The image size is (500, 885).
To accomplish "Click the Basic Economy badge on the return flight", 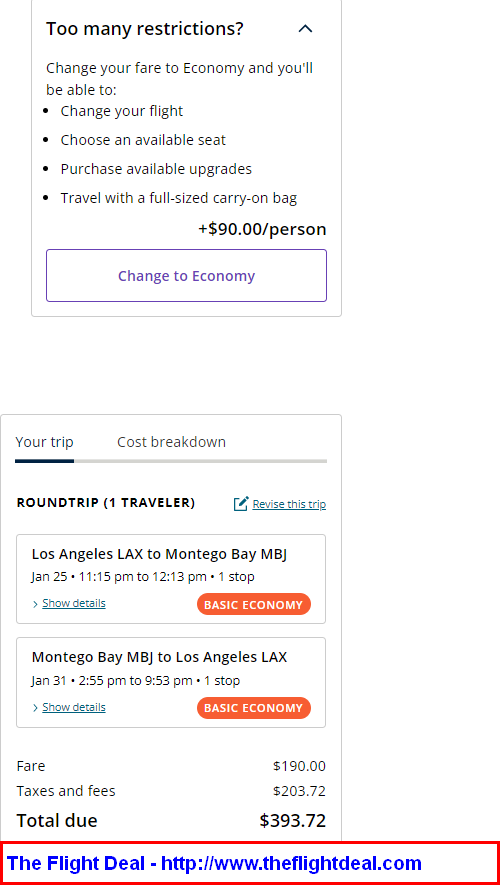I will [x=253, y=708].
